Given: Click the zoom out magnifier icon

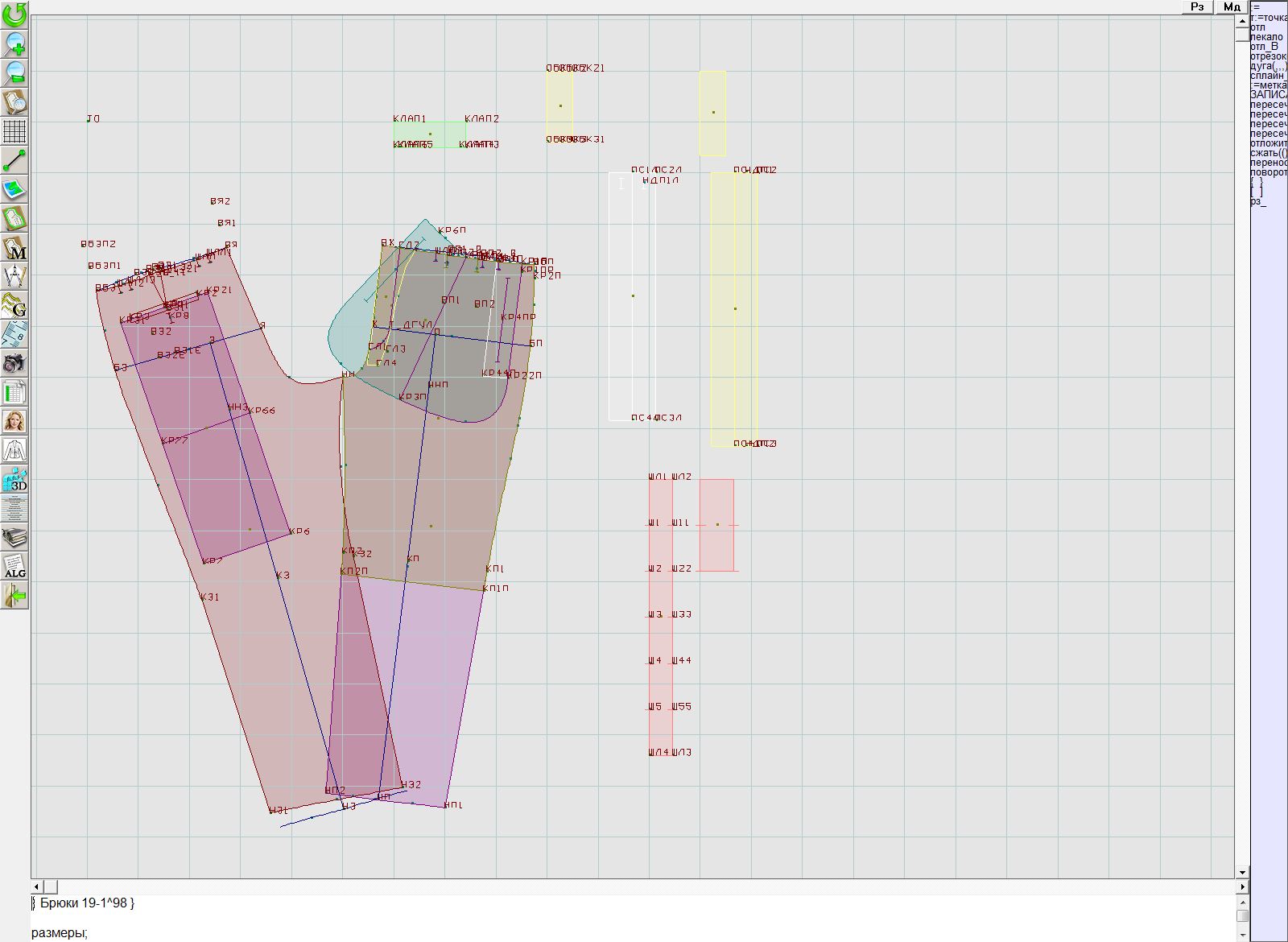Looking at the screenshot, I should [x=14, y=72].
